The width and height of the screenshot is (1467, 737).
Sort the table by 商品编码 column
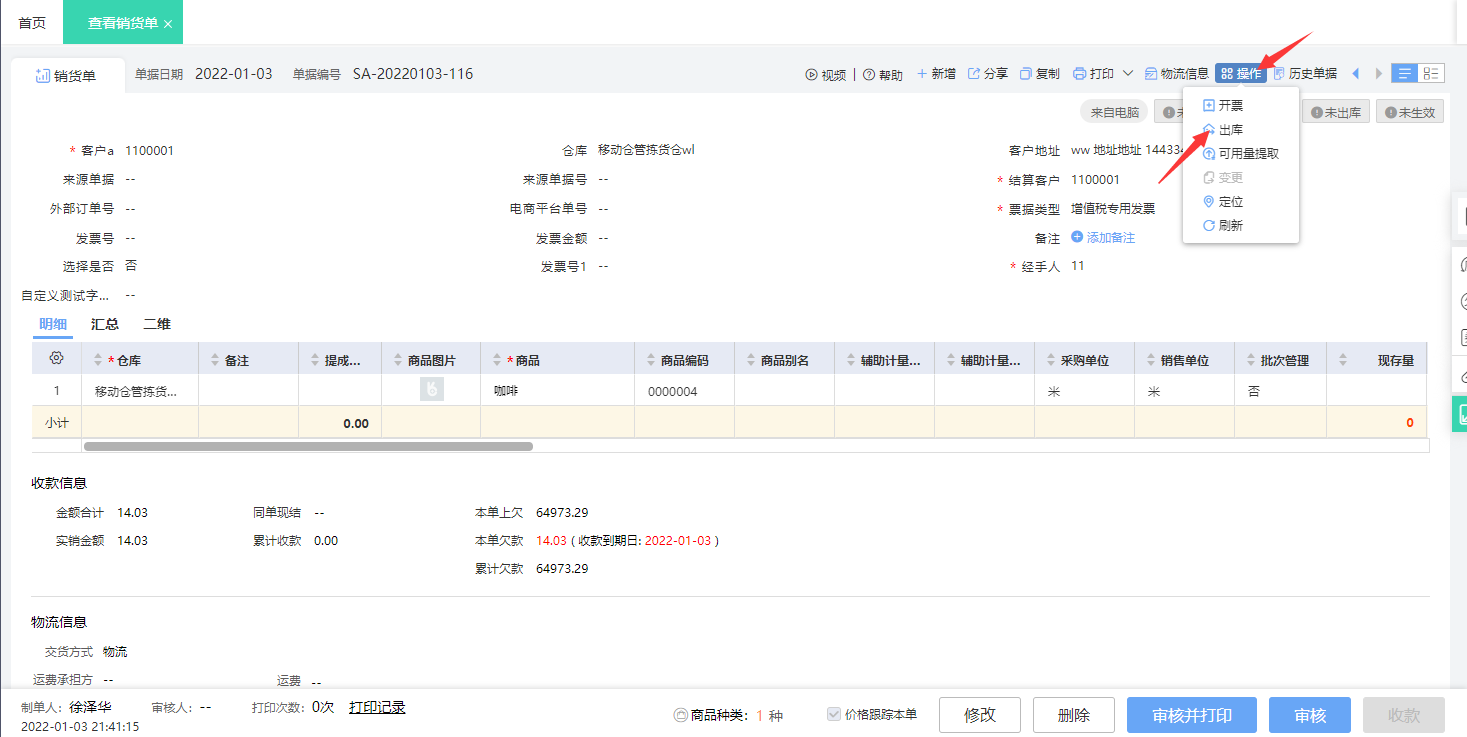coord(684,361)
